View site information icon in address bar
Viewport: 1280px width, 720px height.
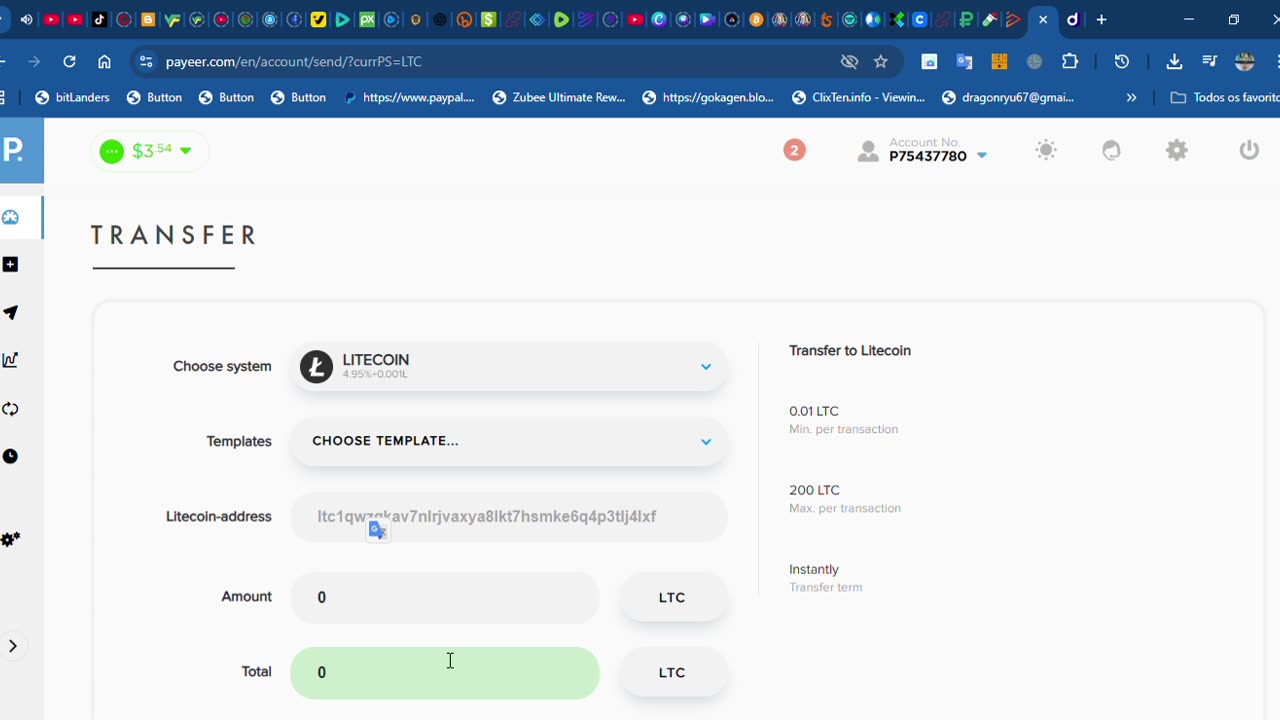[x=146, y=61]
